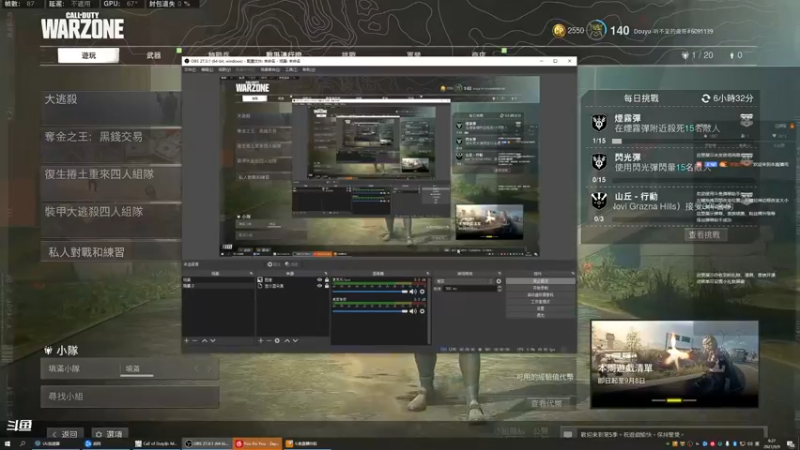Click the smoke grenade challenge emblem icon
Screen dimensions: 800x450
click(x=599, y=122)
